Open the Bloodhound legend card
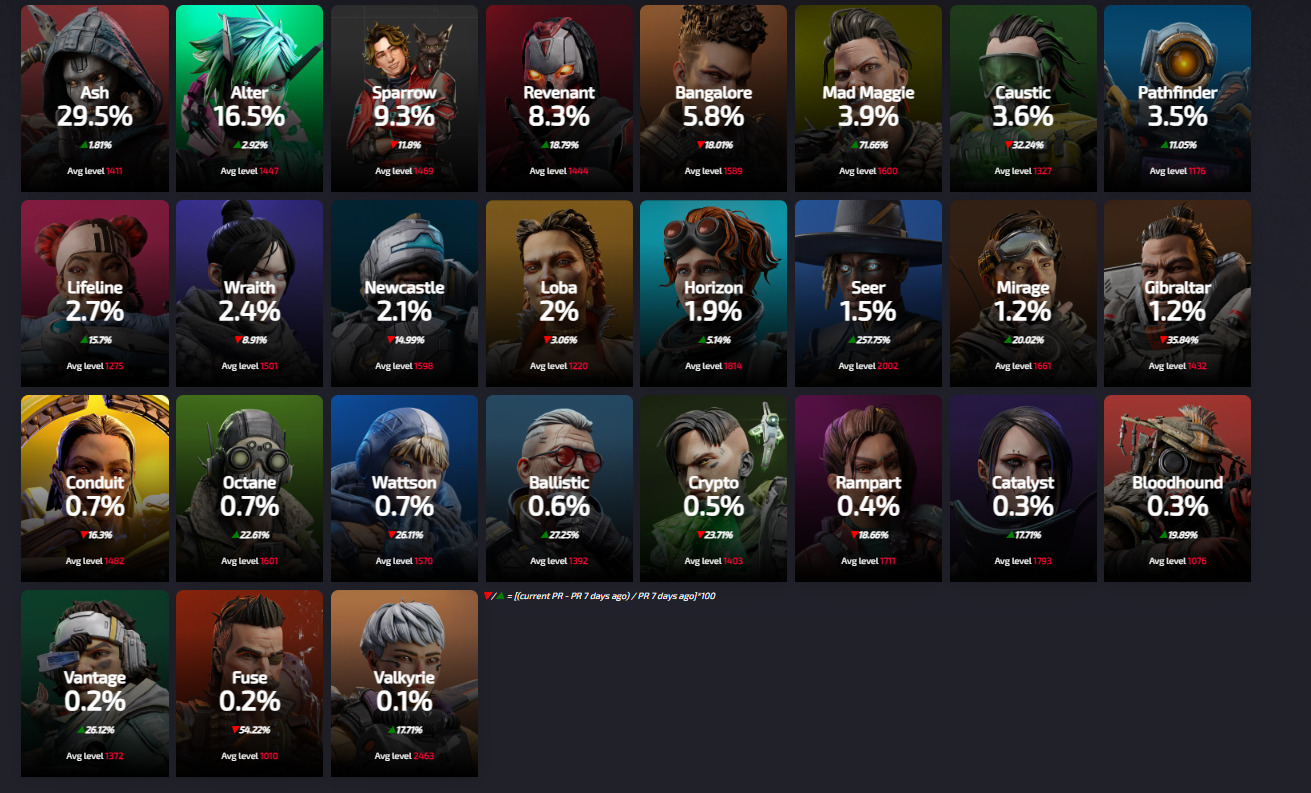The width and height of the screenshot is (1311, 793). [1177, 488]
